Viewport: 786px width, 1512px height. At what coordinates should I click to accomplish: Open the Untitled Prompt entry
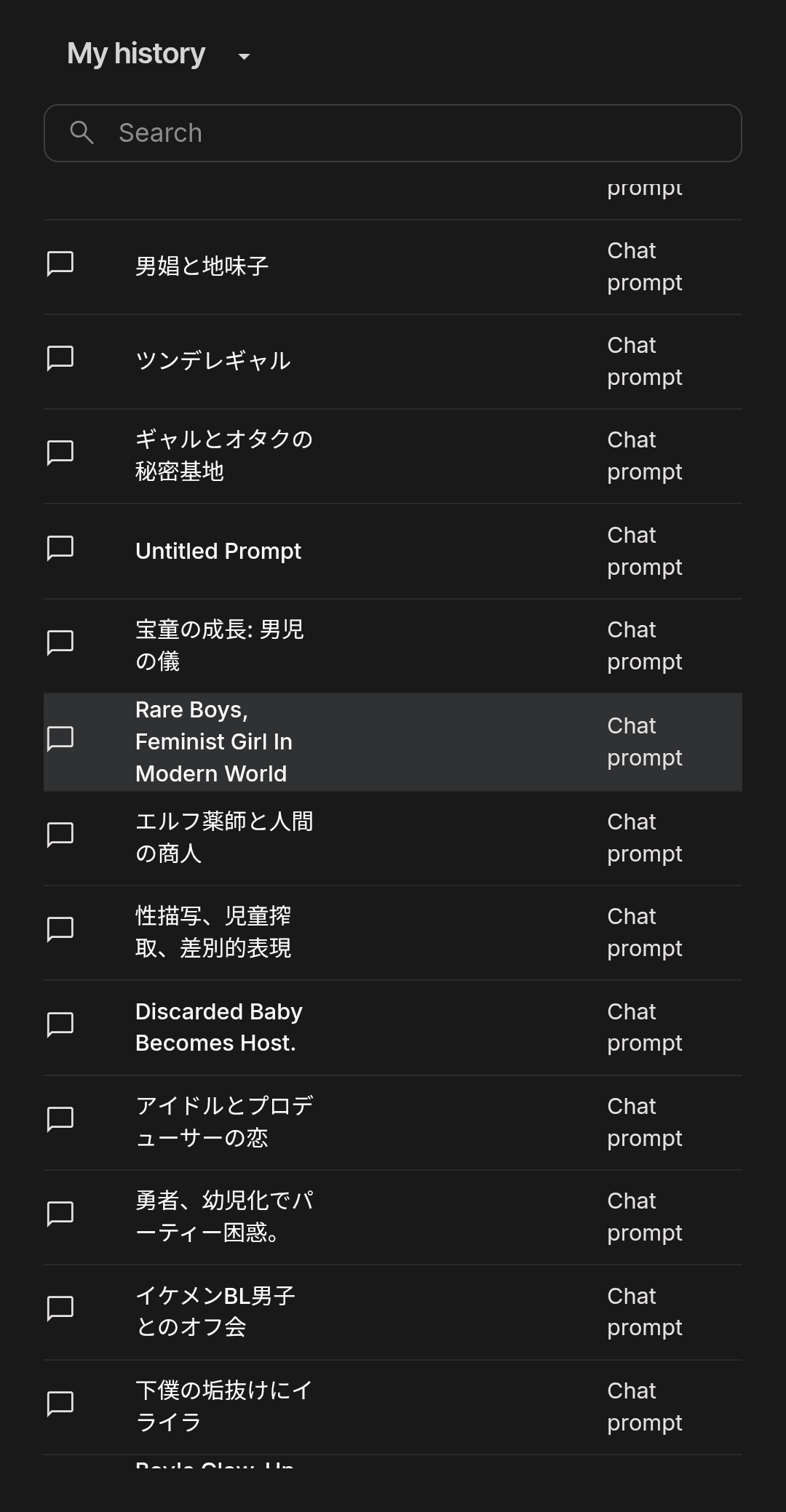point(218,552)
